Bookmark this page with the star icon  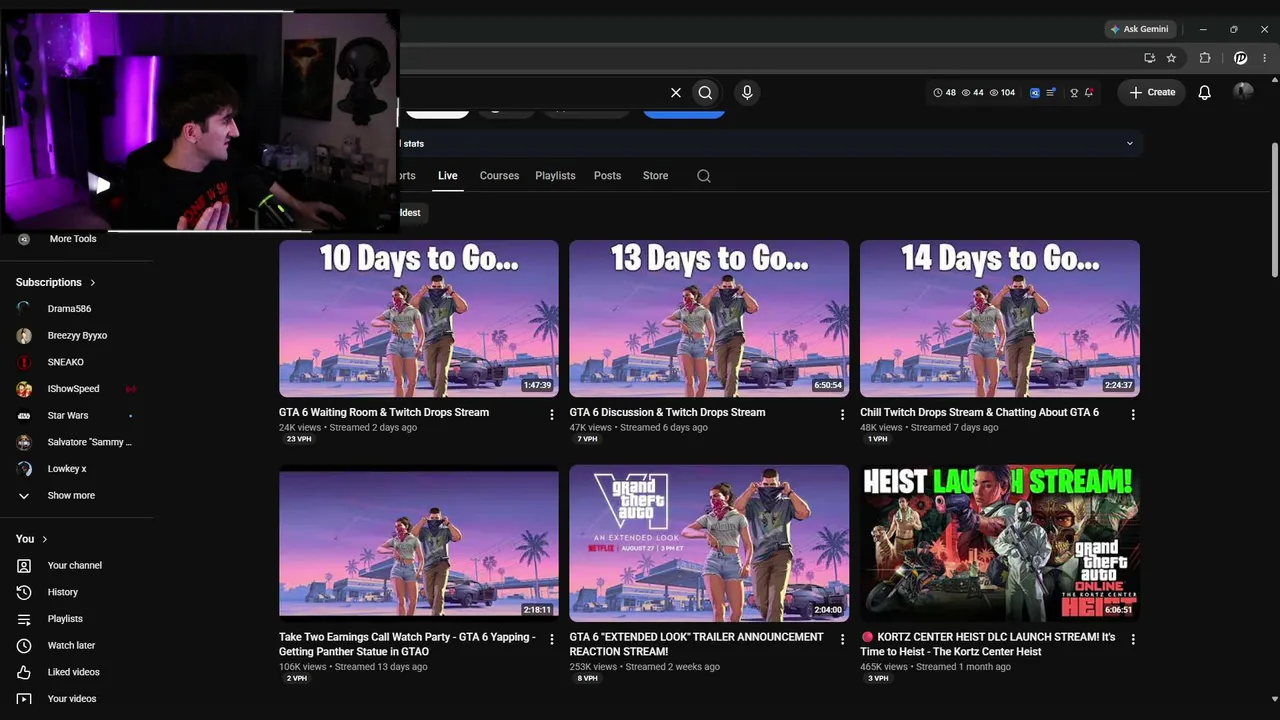tap(1171, 58)
